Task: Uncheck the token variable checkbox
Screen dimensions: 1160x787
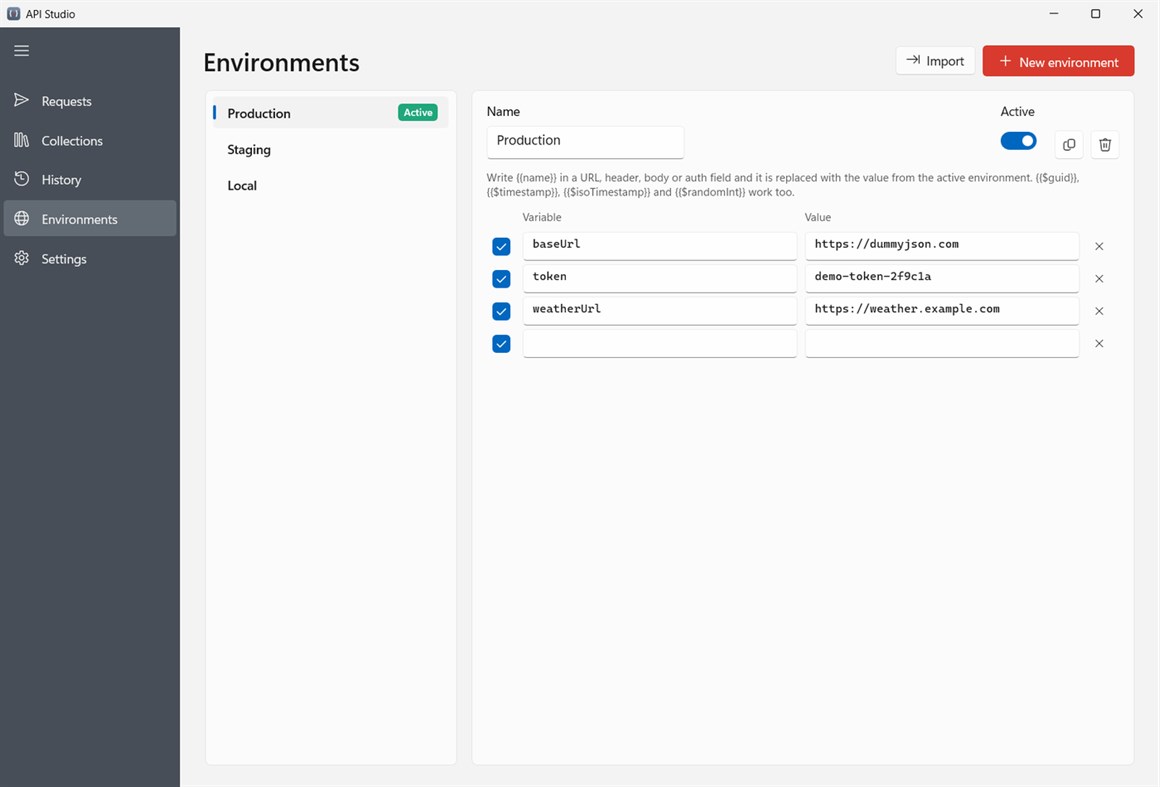Action: pos(501,279)
